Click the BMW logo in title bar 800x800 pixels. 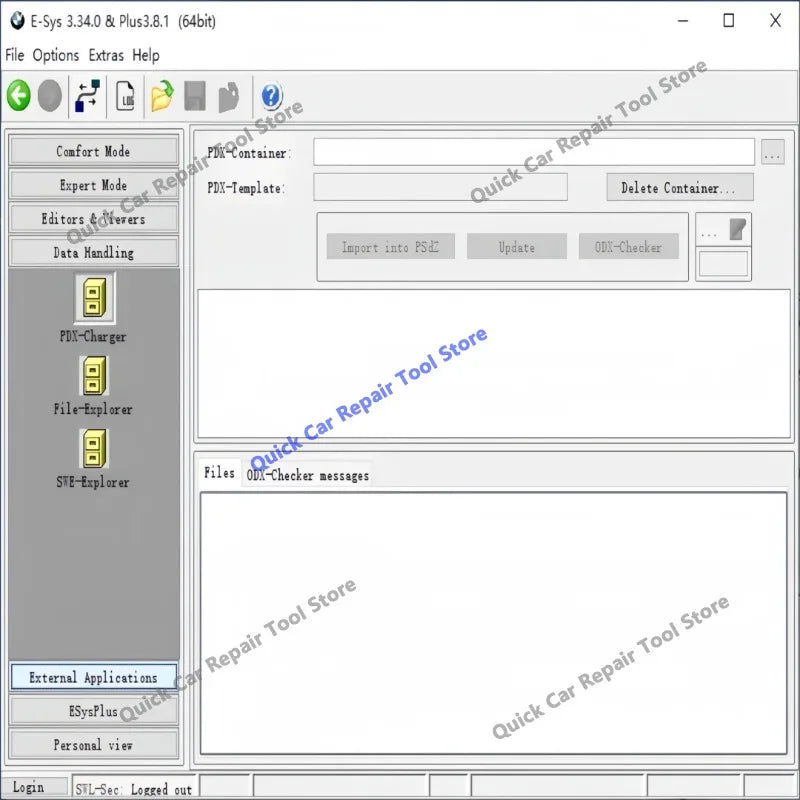point(17,21)
